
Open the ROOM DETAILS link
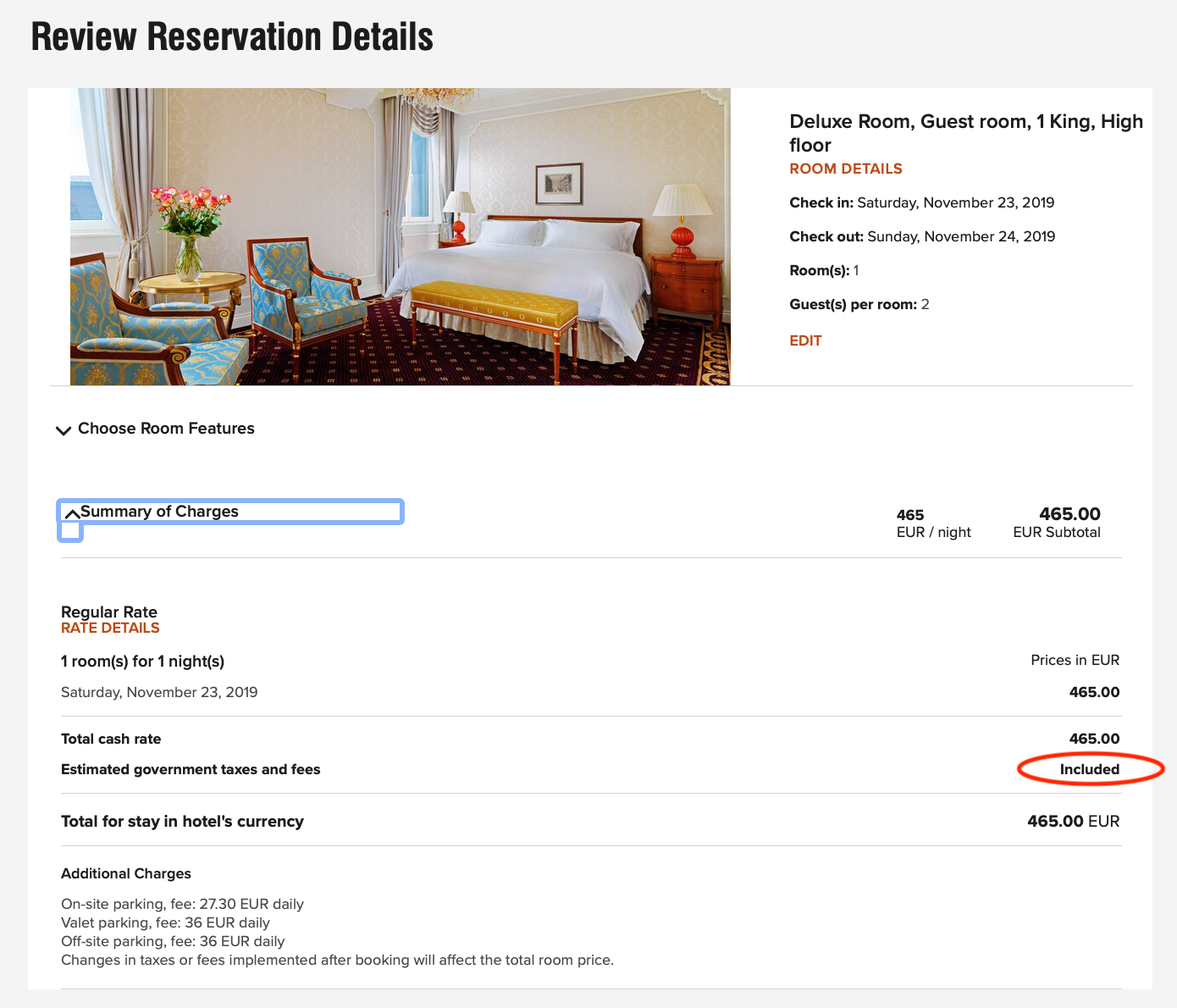click(846, 169)
